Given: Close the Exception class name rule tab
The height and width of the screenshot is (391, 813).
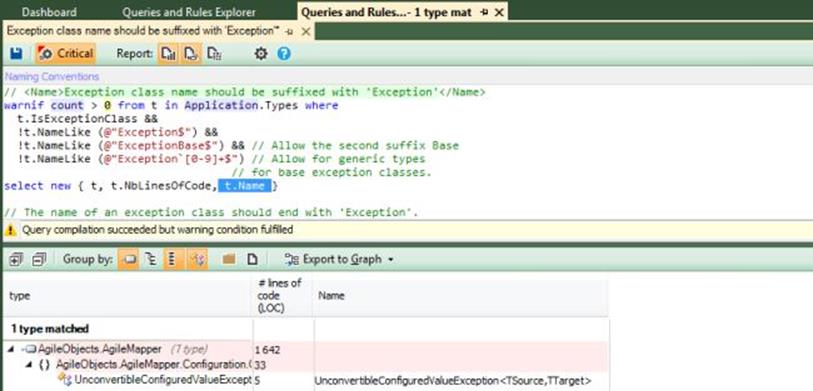Looking at the screenshot, I should pos(305,32).
